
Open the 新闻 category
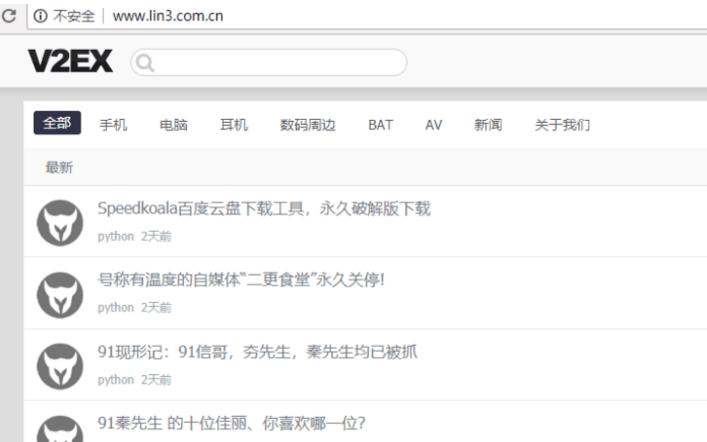[488, 125]
